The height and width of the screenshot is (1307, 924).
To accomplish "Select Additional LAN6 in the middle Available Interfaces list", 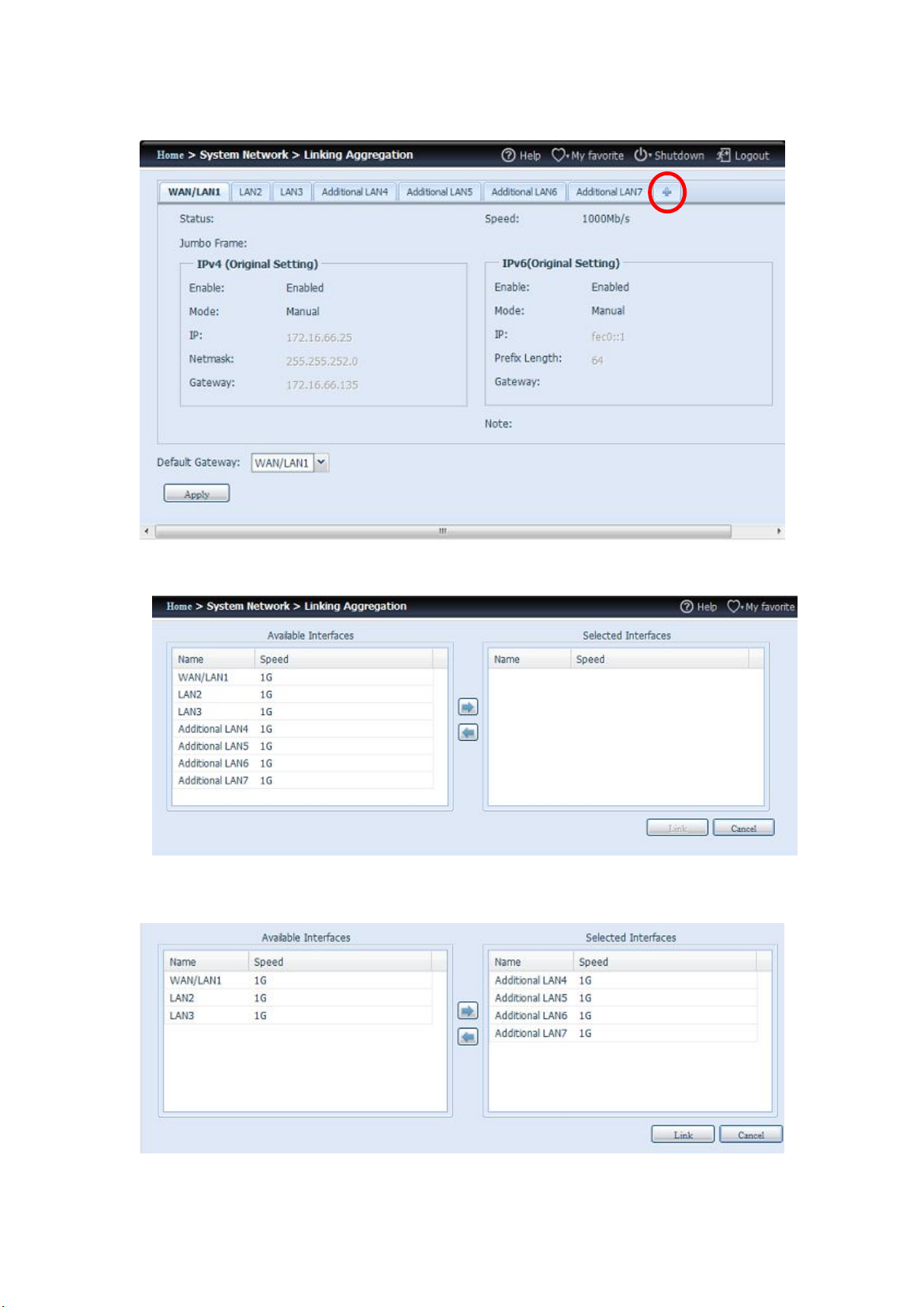I will point(303,763).
